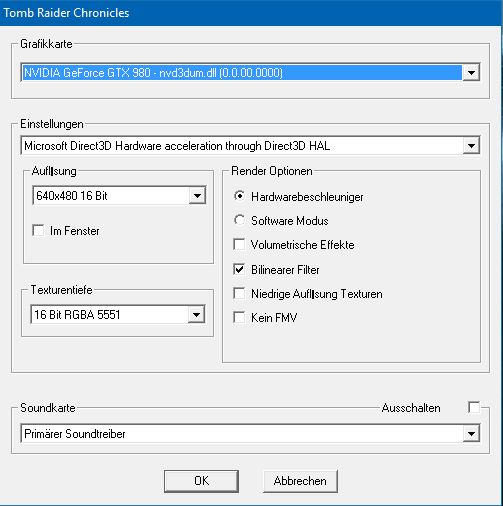Uncheck Bilinearer Filter

point(239,269)
